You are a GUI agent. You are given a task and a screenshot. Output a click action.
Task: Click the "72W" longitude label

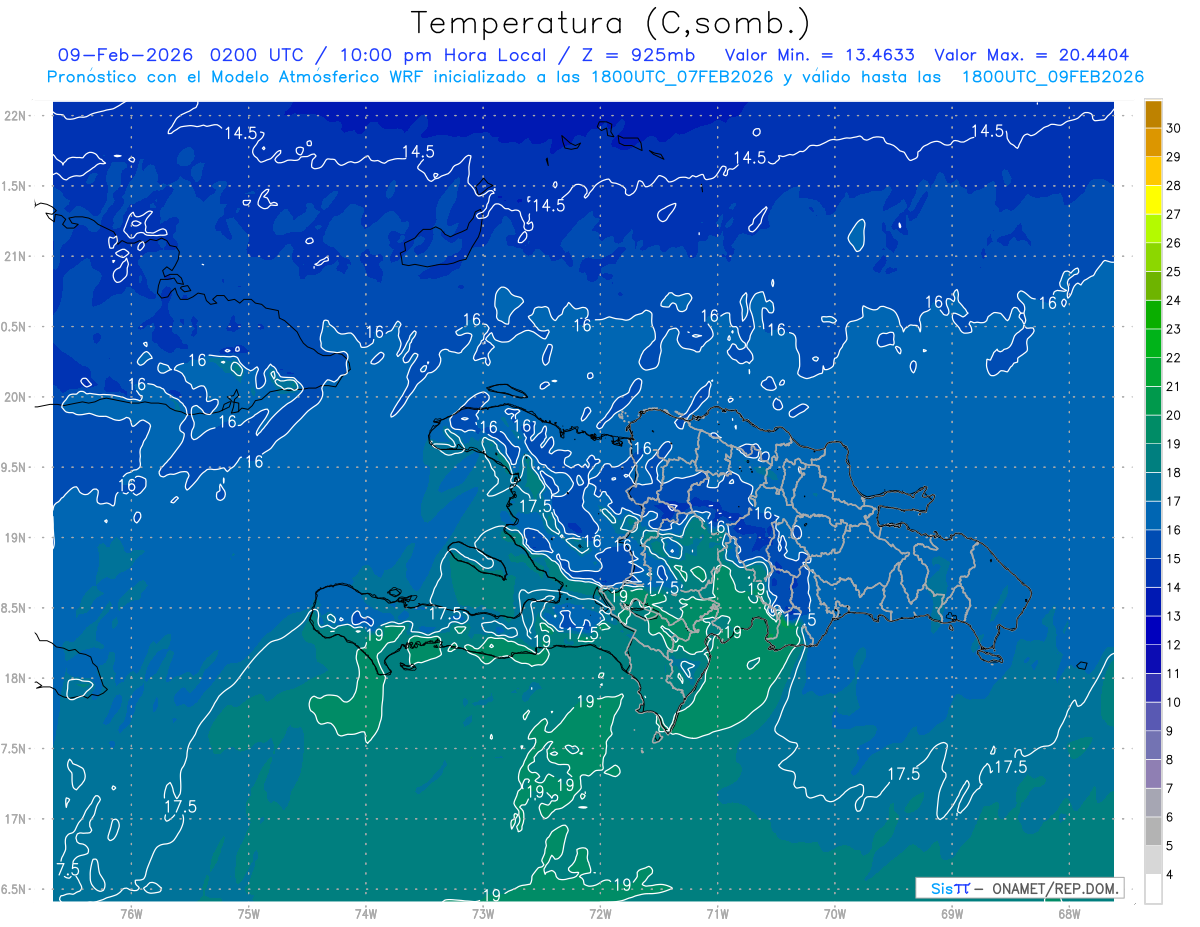coord(600,913)
